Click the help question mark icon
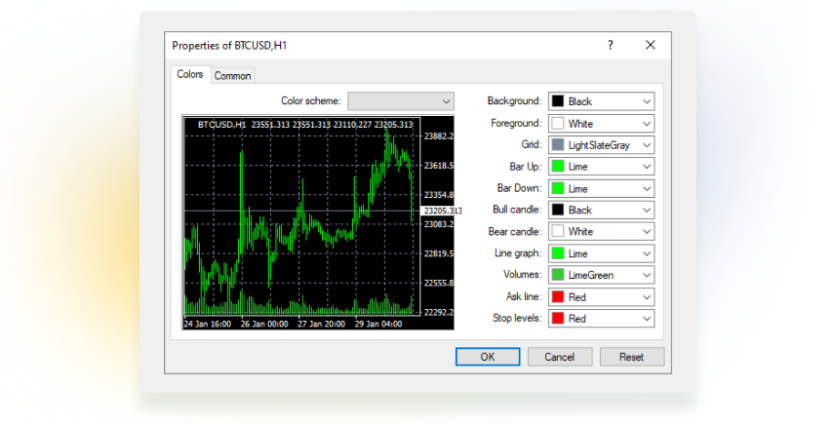This screenshot has width=836, height=424. 610,45
